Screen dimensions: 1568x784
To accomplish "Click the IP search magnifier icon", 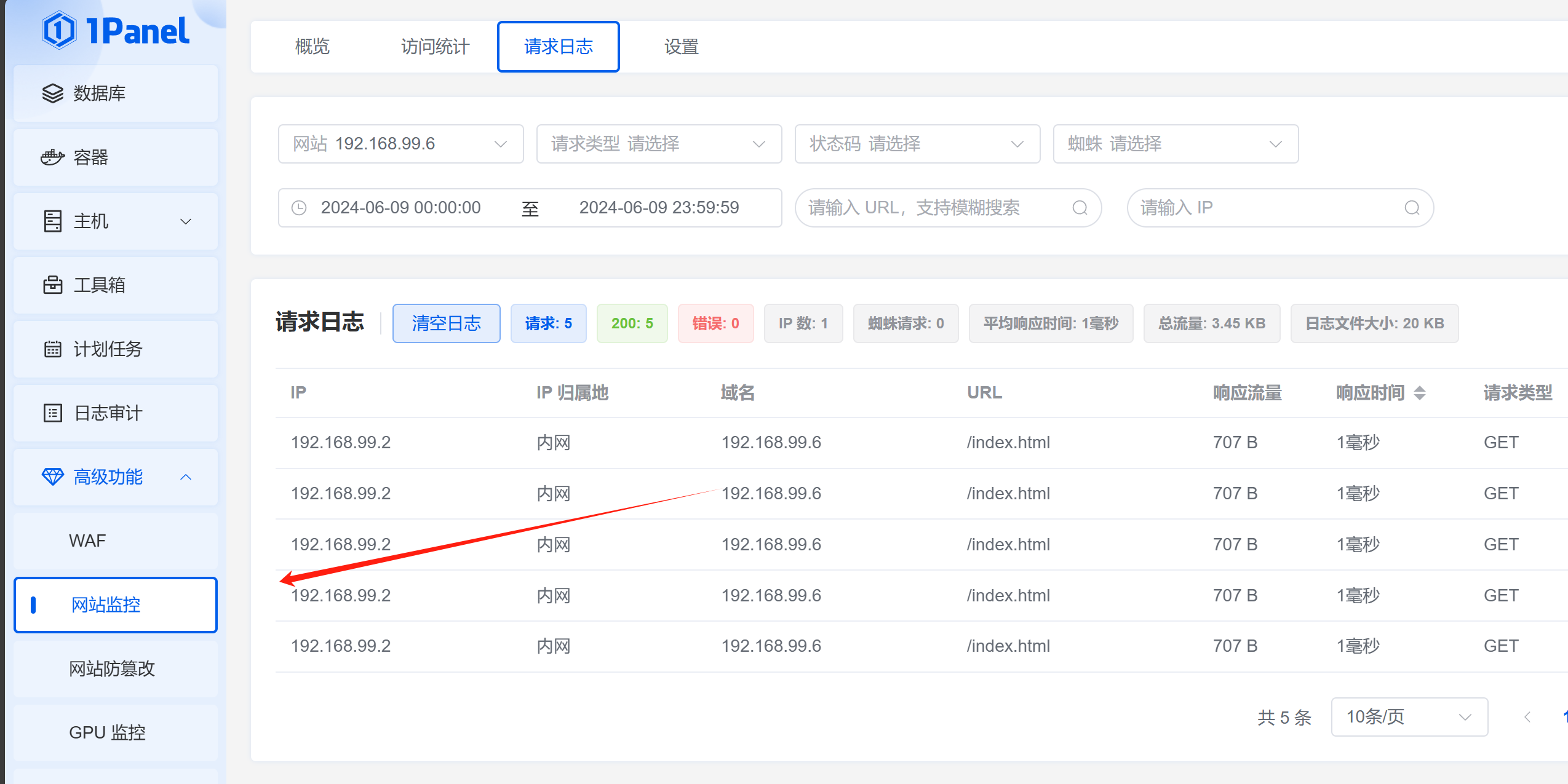I will (x=1412, y=208).
